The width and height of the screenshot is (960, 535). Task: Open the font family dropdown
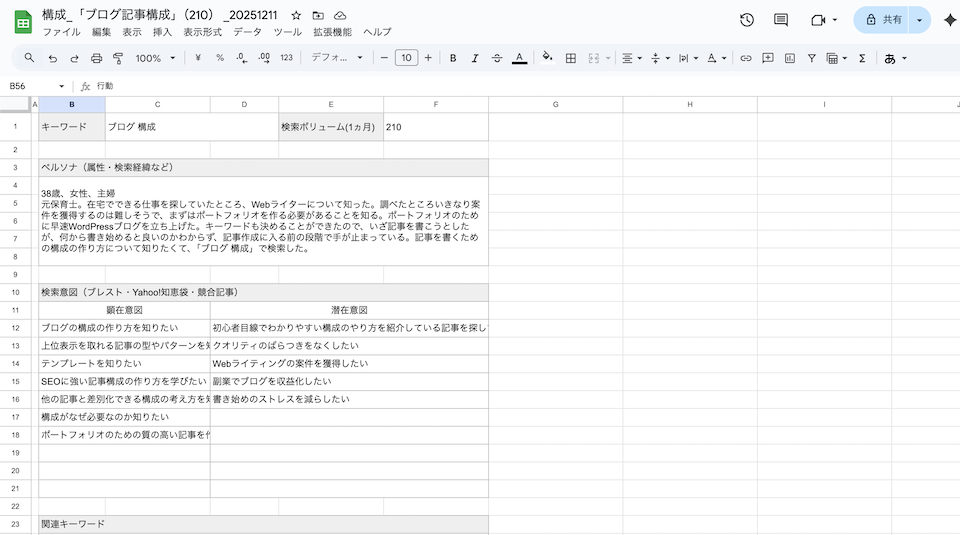(x=337, y=58)
